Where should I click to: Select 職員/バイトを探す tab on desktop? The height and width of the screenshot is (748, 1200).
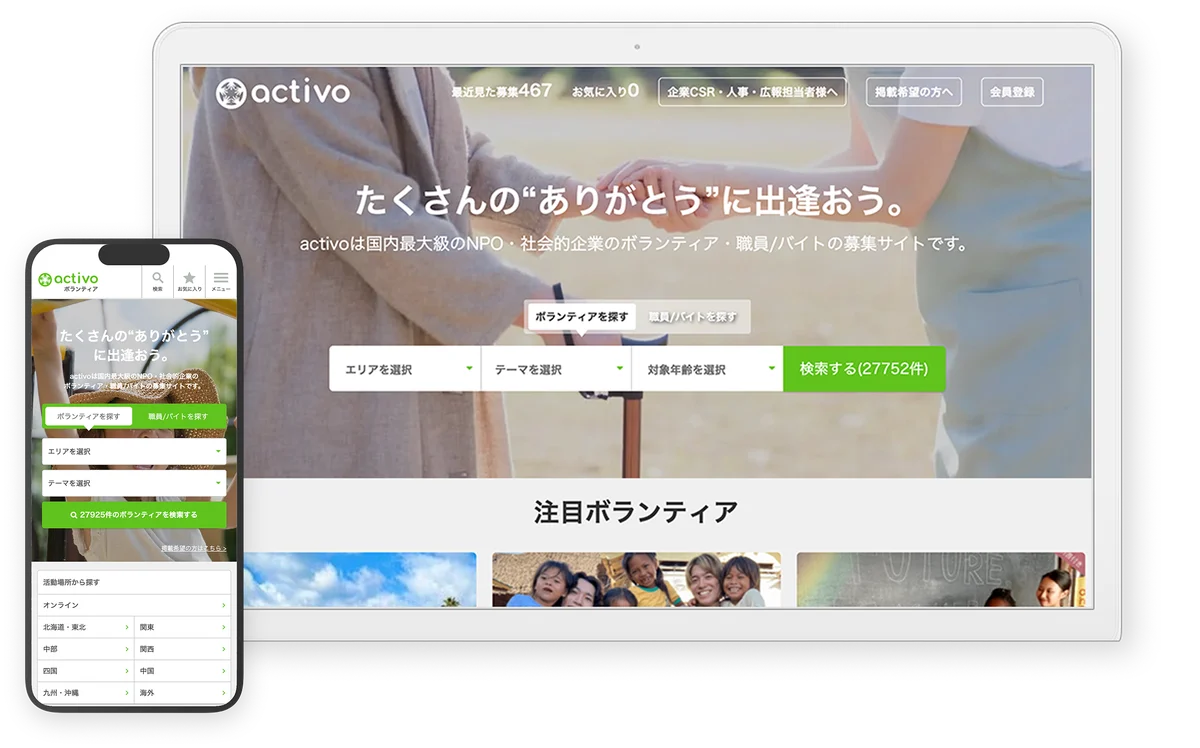pyautogui.click(x=692, y=317)
